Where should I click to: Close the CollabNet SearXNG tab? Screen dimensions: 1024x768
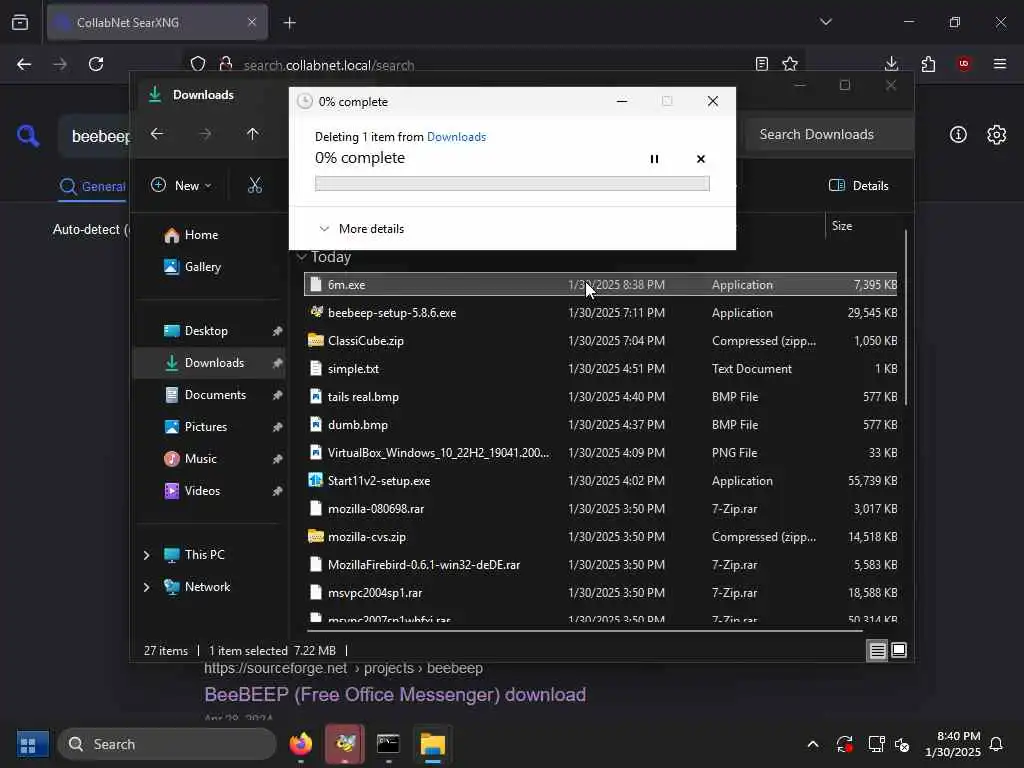[x=252, y=22]
